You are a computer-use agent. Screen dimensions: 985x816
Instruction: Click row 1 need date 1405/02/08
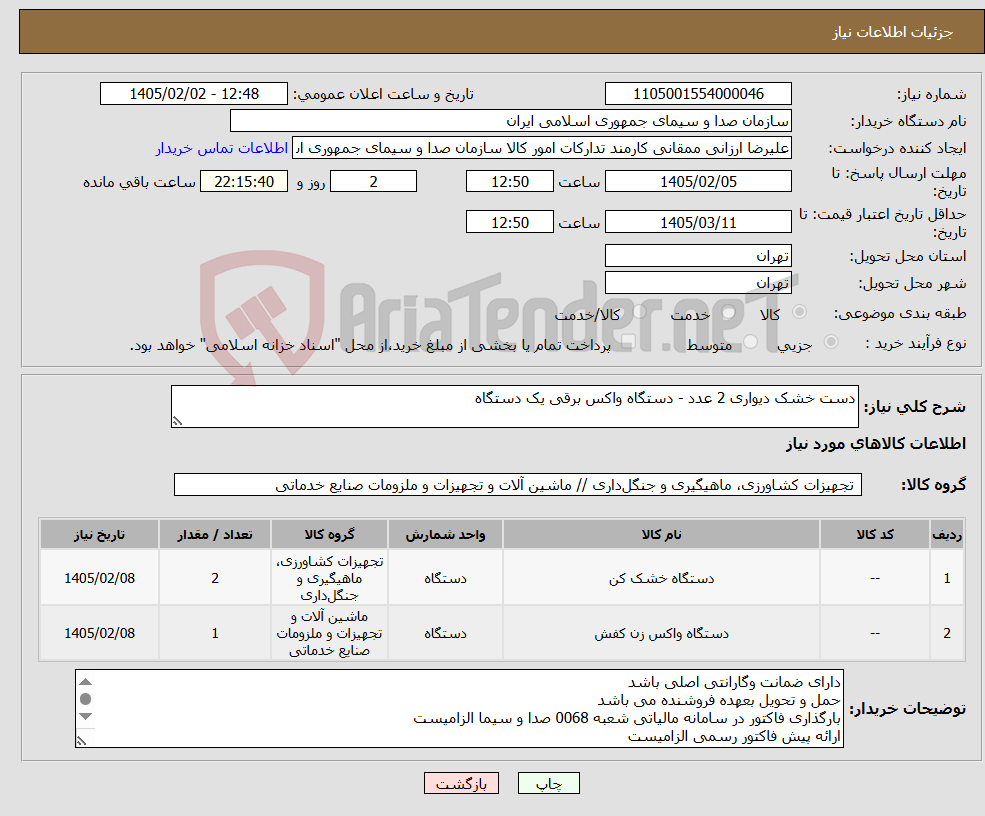(x=99, y=579)
